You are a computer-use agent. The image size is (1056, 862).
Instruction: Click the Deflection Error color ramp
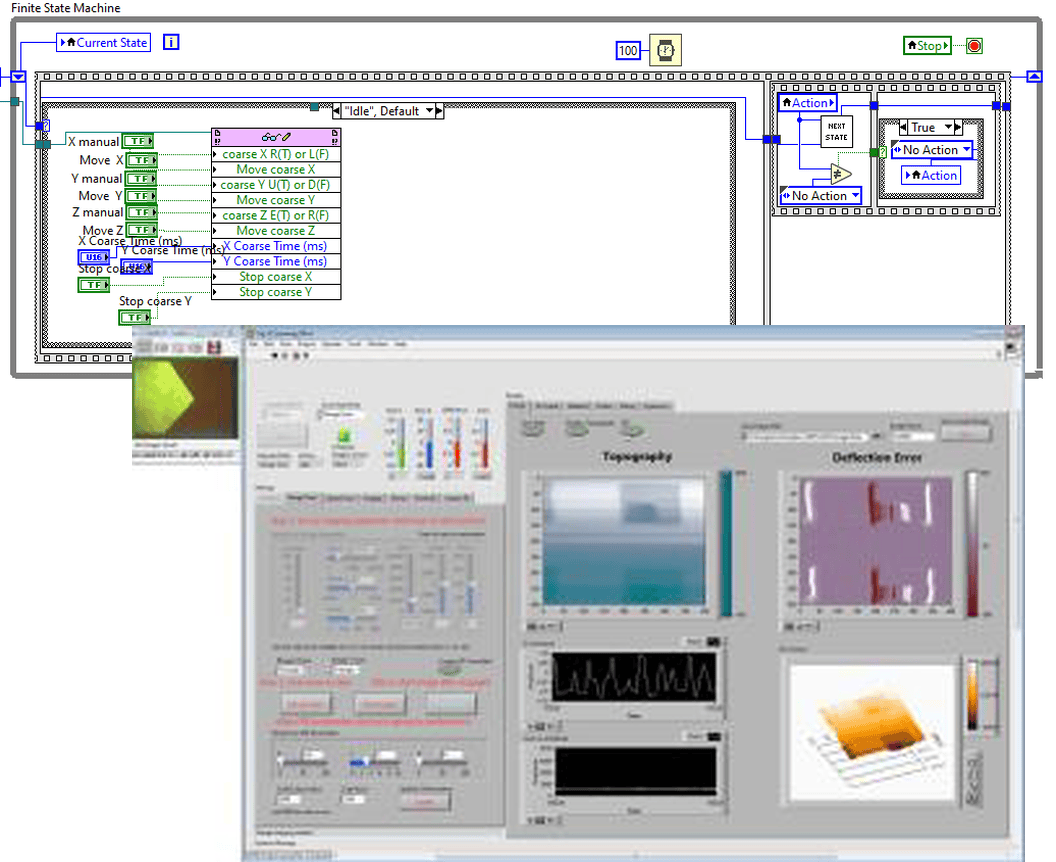pos(972,544)
